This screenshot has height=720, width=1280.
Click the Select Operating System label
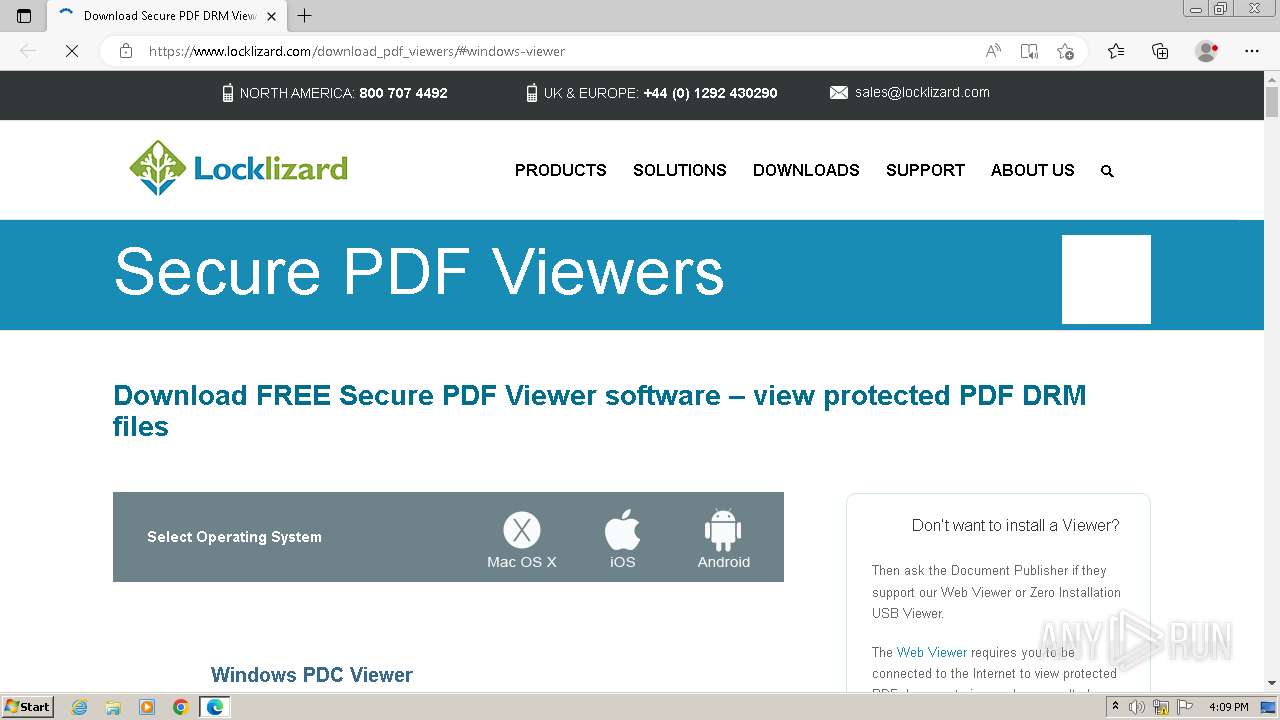click(x=234, y=537)
